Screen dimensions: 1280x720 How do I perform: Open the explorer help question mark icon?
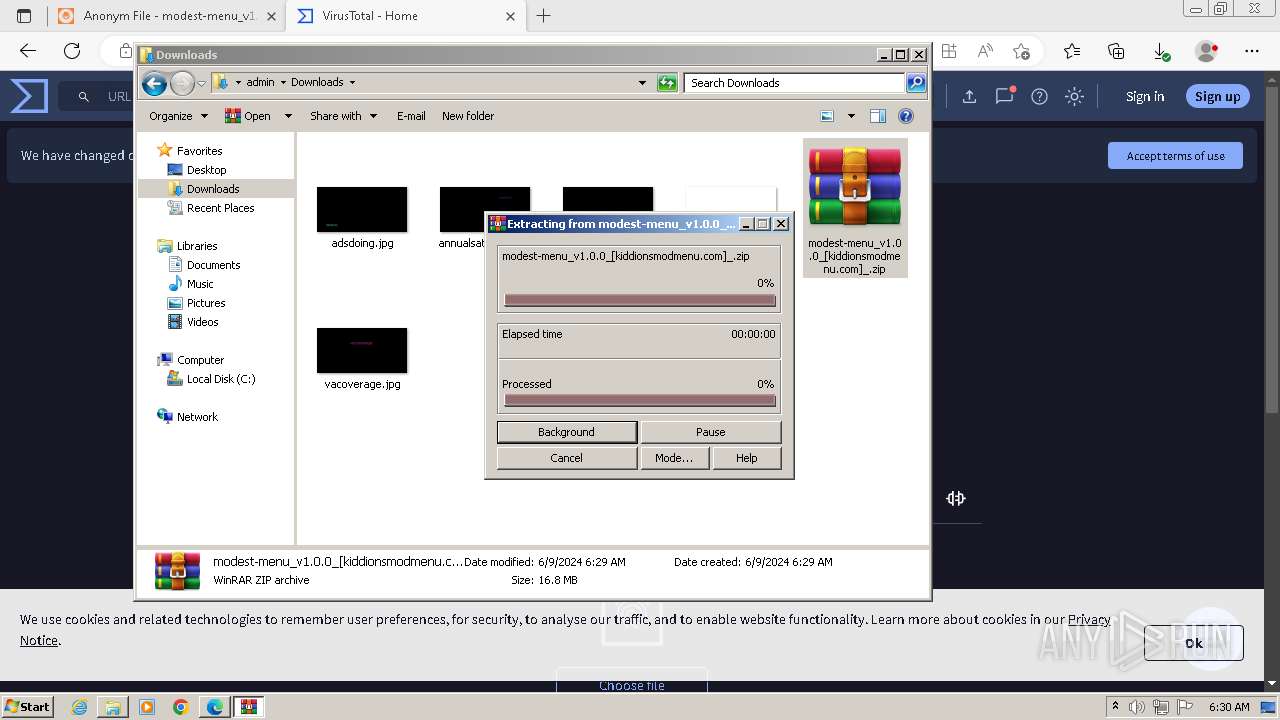pos(906,116)
